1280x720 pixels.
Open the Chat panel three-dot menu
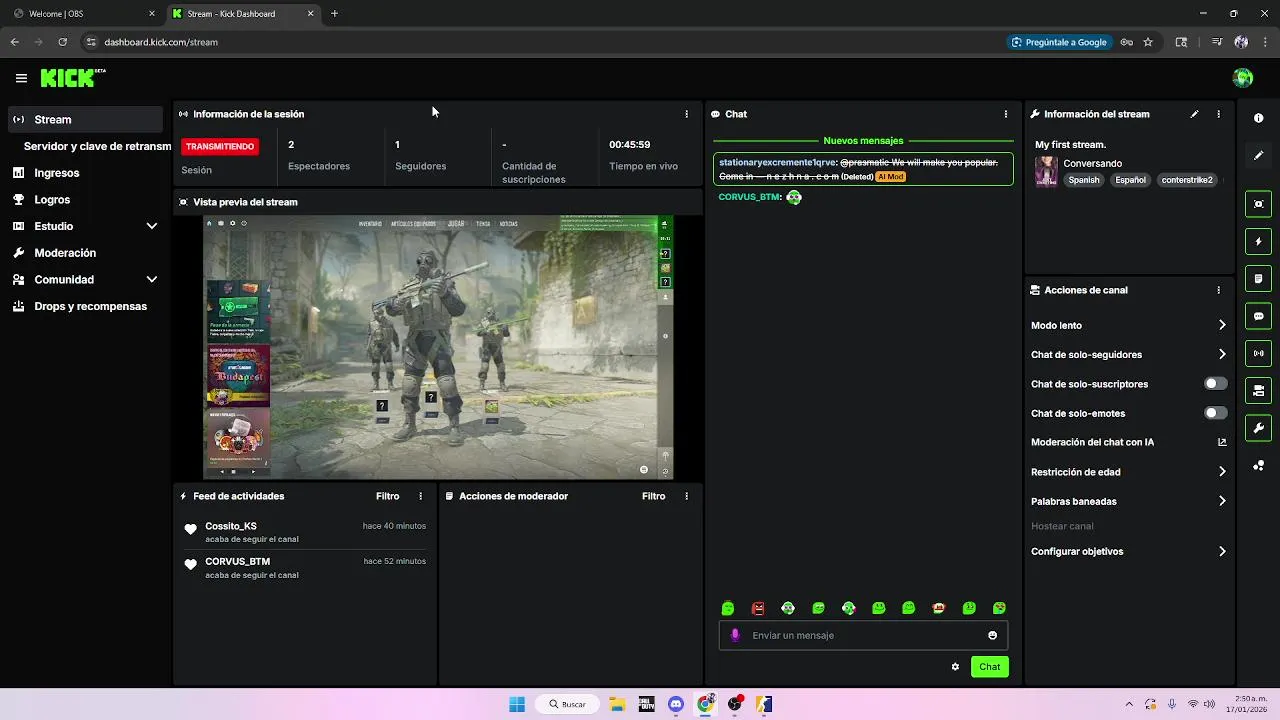(1005, 114)
